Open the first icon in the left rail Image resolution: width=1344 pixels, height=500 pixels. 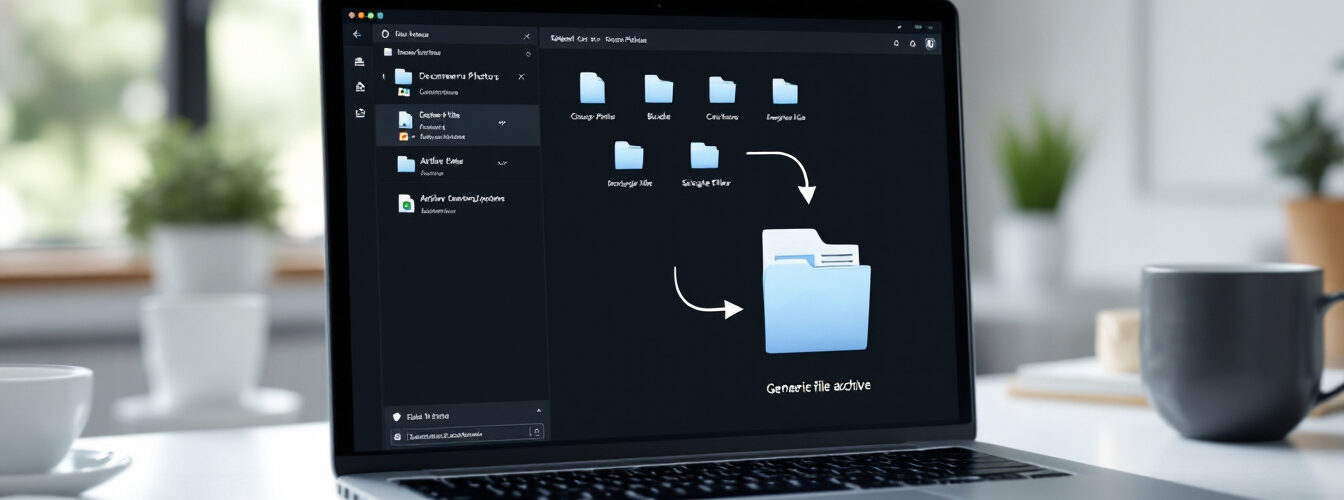coord(360,61)
